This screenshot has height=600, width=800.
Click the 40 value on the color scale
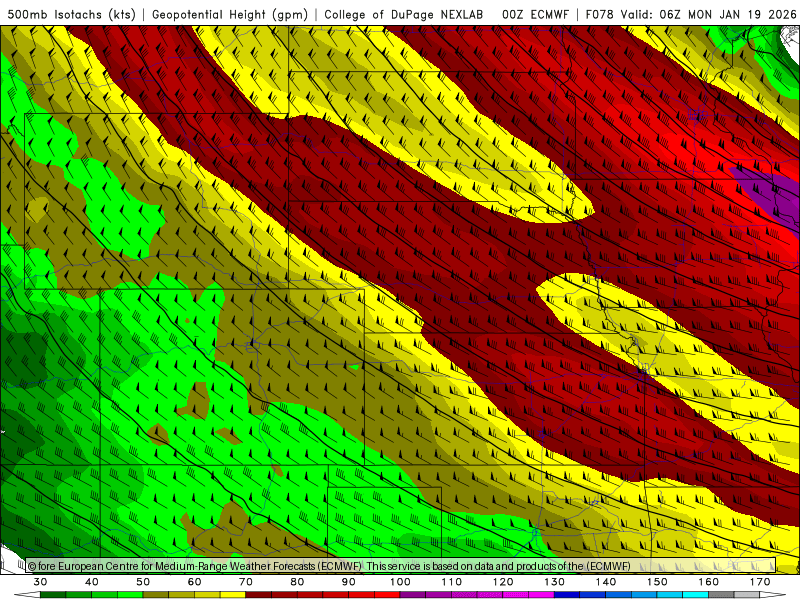pyautogui.click(x=92, y=582)
